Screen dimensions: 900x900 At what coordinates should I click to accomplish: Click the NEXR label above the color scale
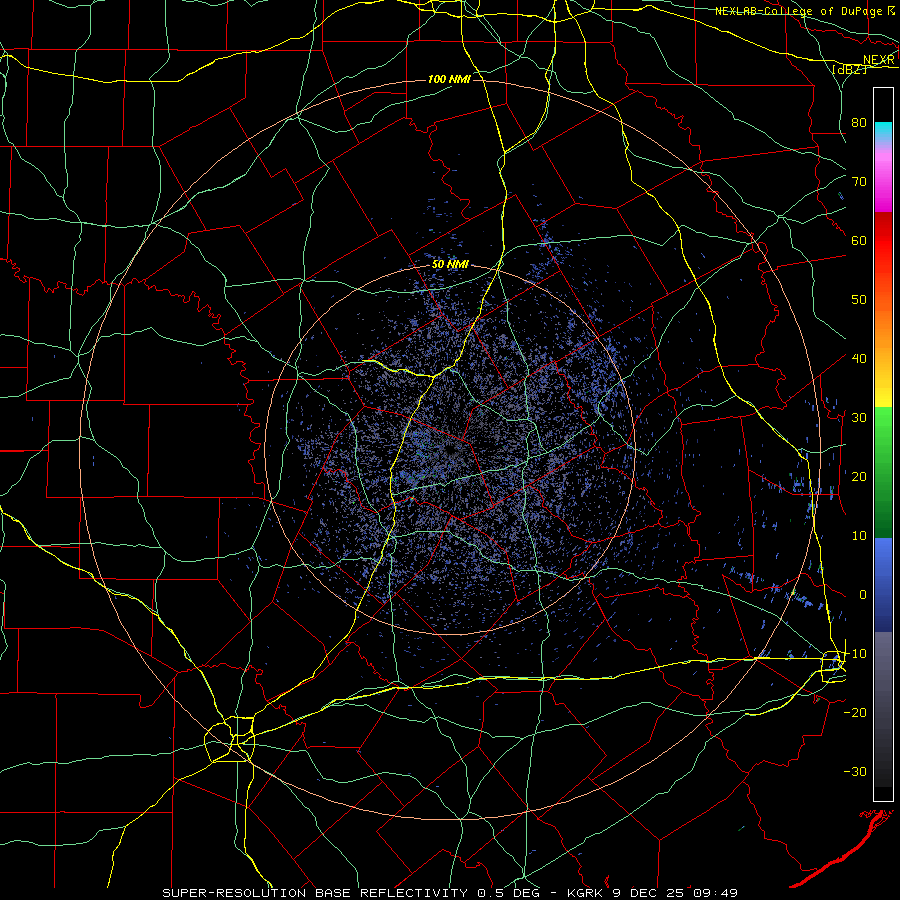pyautogui.click(x=879, y=60)
